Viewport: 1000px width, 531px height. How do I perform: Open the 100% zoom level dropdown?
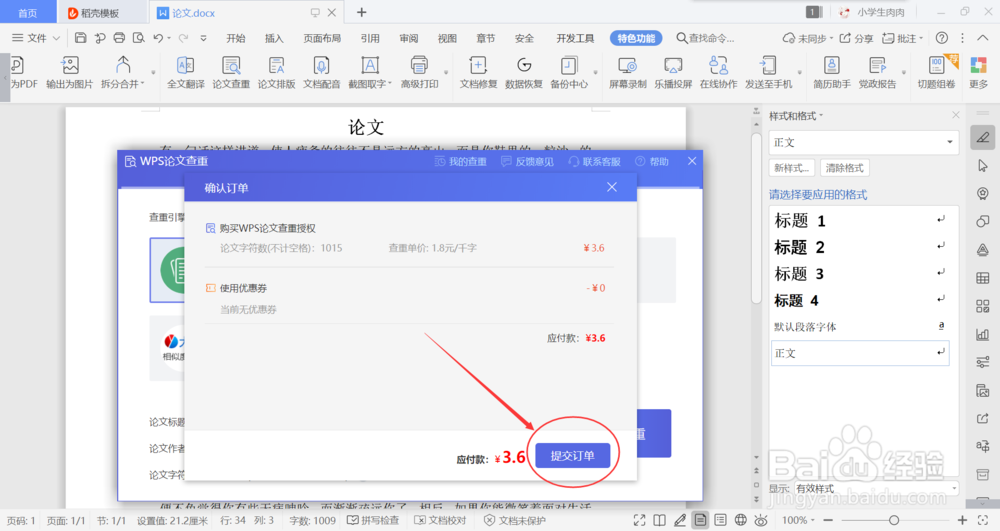[798, 520]
